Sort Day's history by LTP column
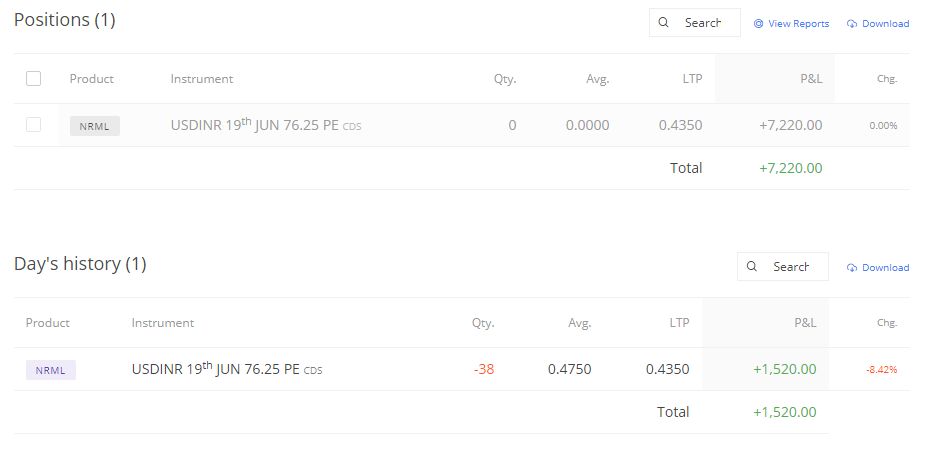926x455 pixels. coord(679,323)
